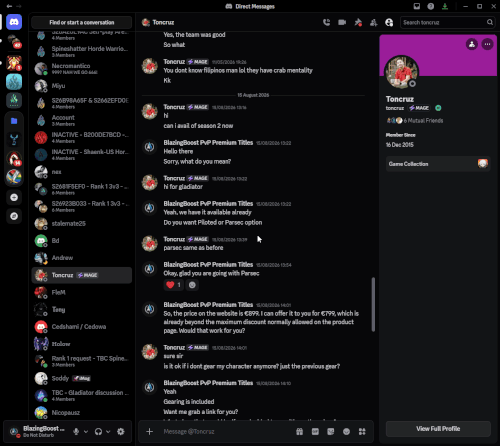Expand the Game Collection section

pyautogui.click(x=438, y=164)
